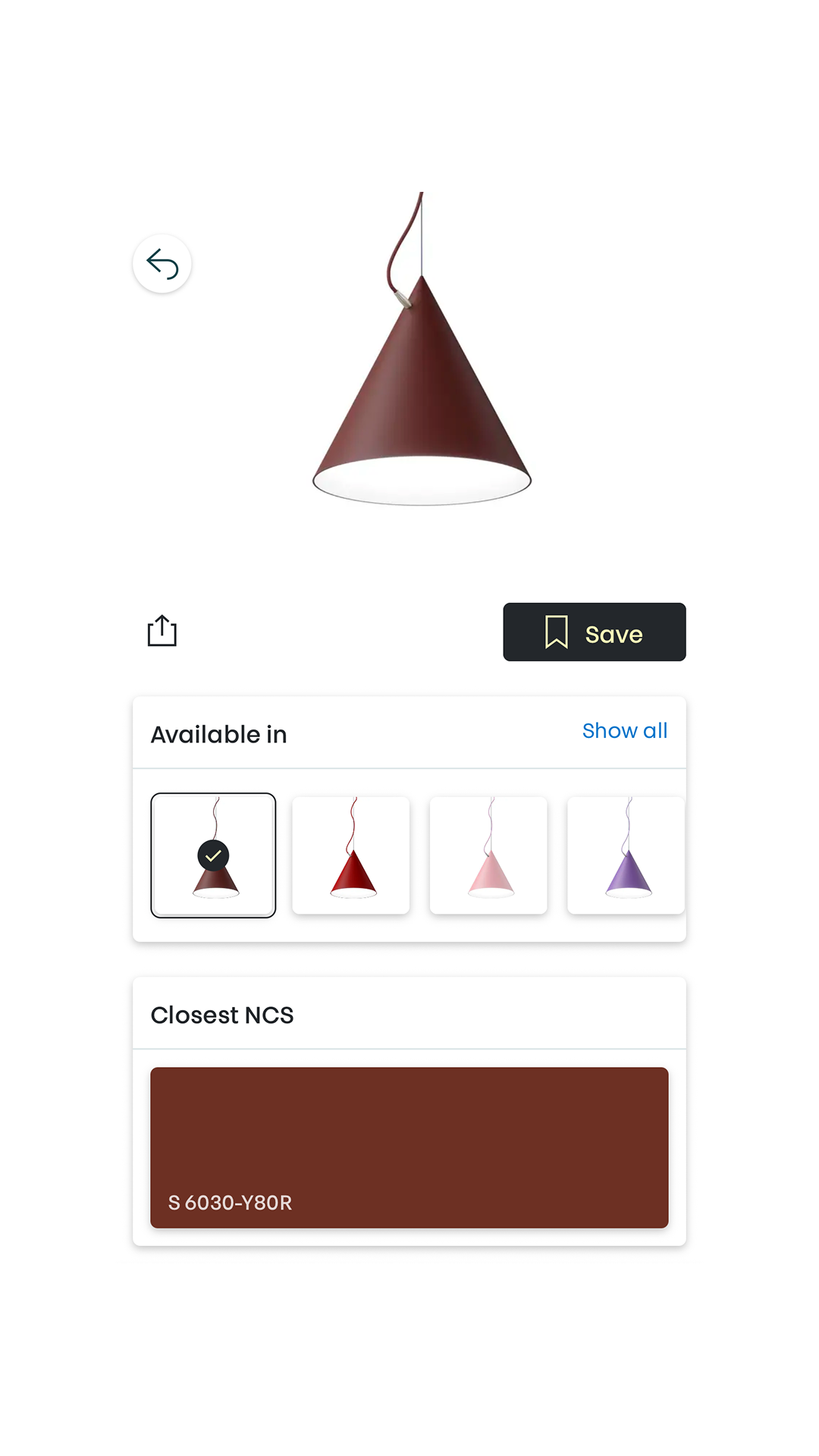The width and height of the screenshot is (819, 1456).
Task: Select the purple lamp variant
Action: pyautogui.click(x=626, y=855)
